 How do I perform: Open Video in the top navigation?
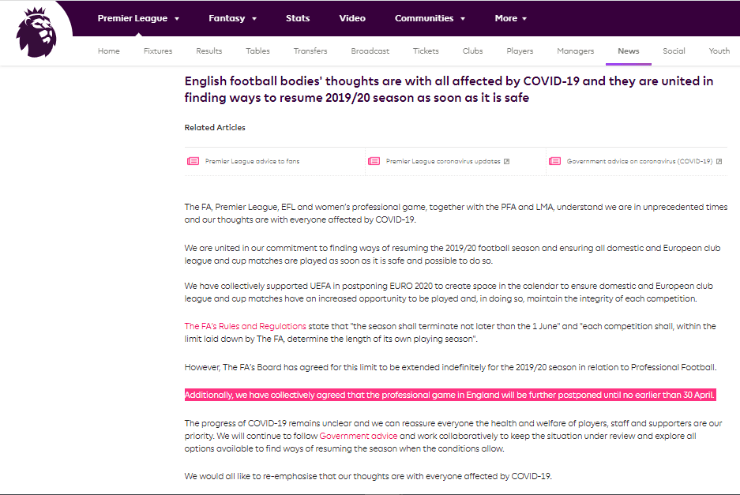(352, 18)
